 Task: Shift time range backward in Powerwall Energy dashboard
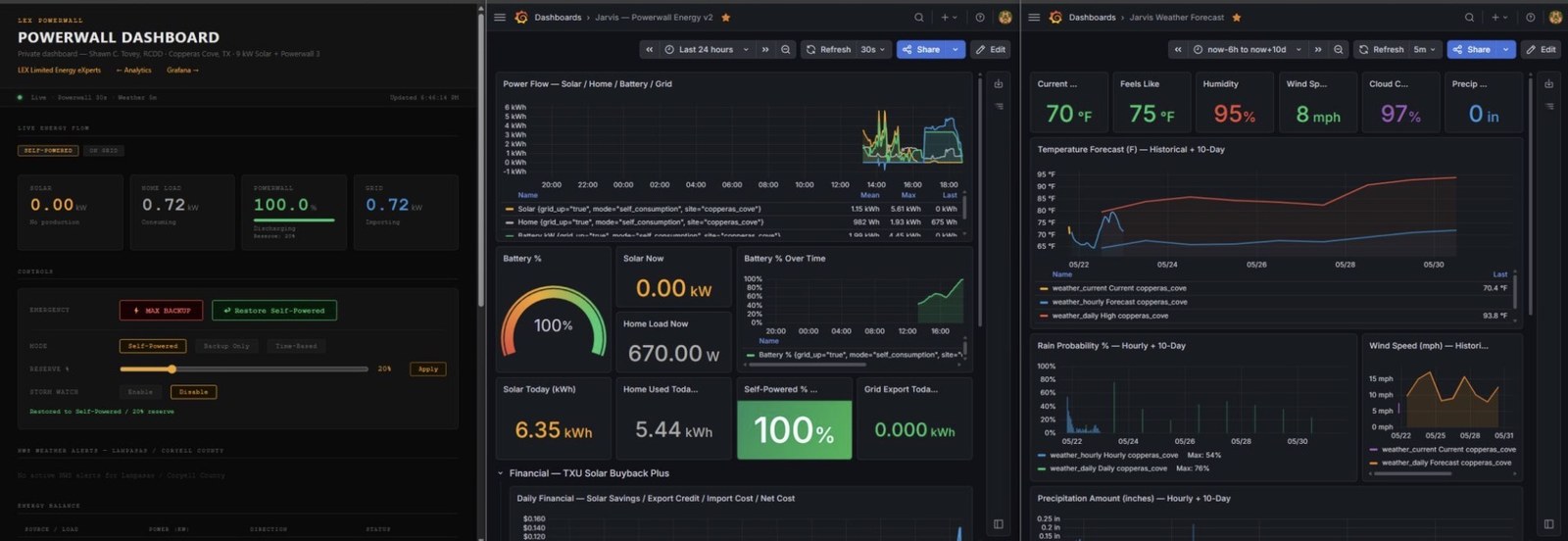click(x=649, y=49)
